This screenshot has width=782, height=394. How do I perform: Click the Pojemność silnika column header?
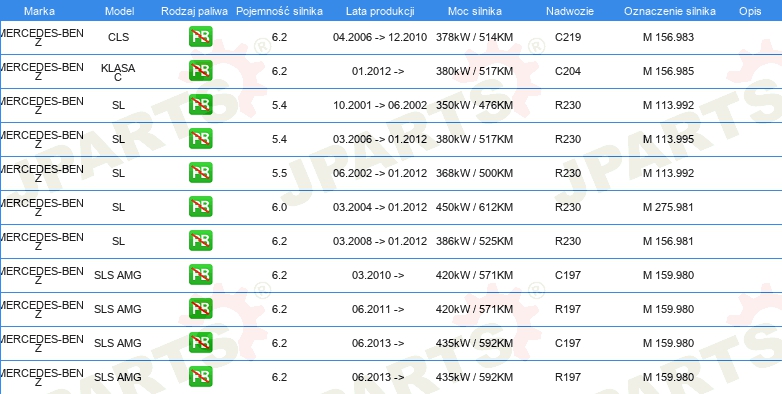pos(279,11)
